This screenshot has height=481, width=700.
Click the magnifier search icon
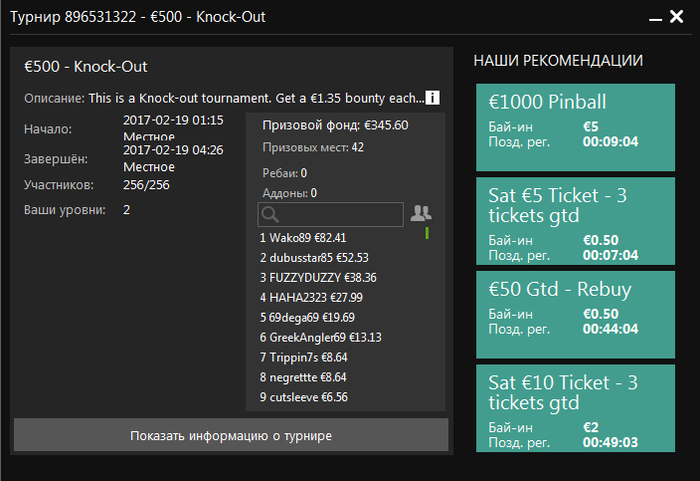(x=270, y=214)
